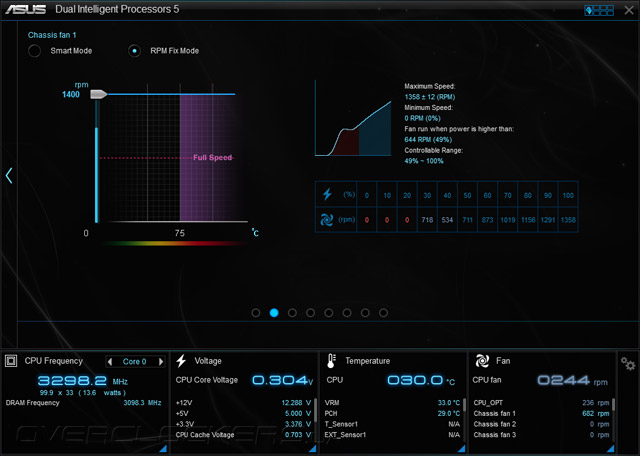Click the window layout switch icon
640x456 pixels.
[599, 10]
